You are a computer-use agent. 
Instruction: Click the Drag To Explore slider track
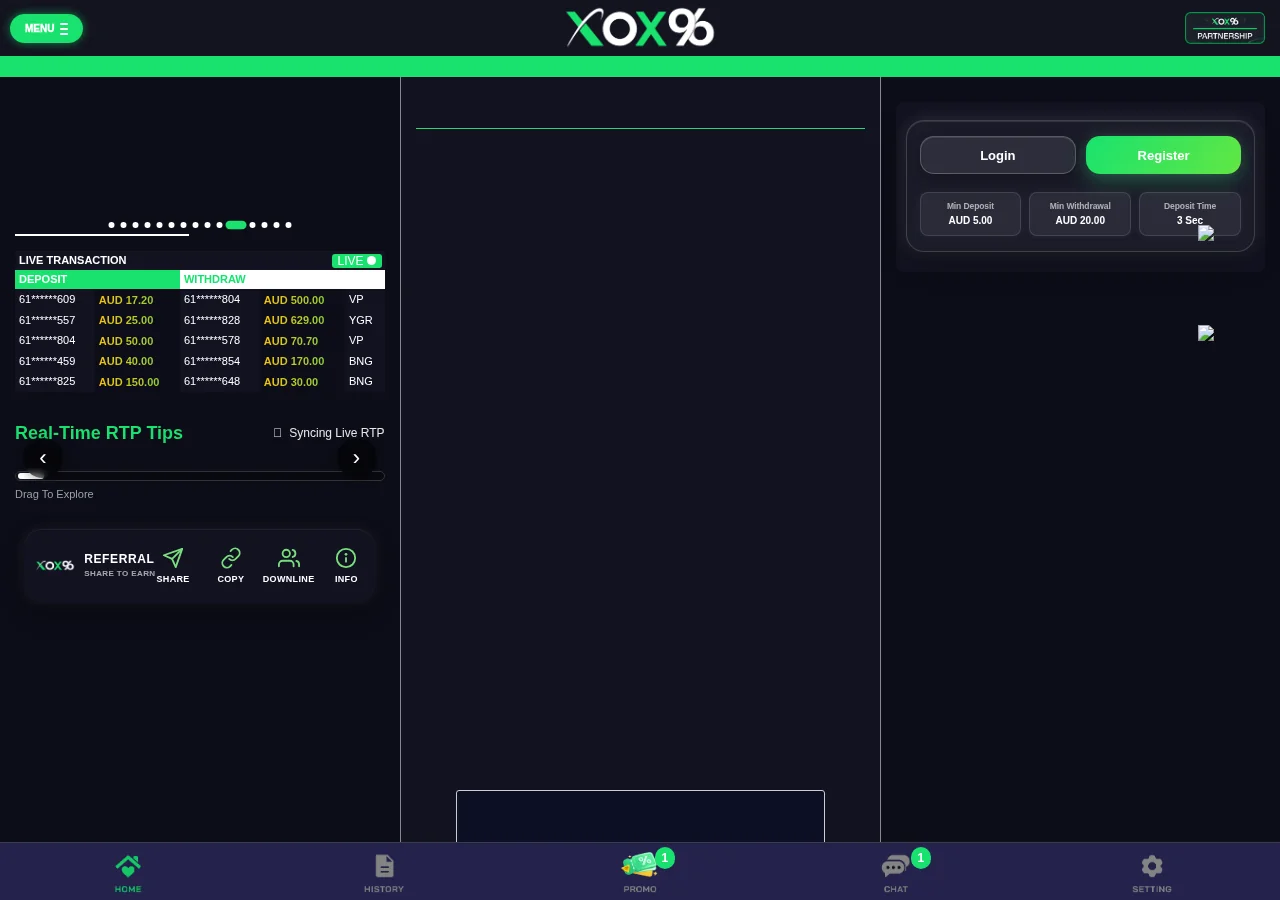200,476
